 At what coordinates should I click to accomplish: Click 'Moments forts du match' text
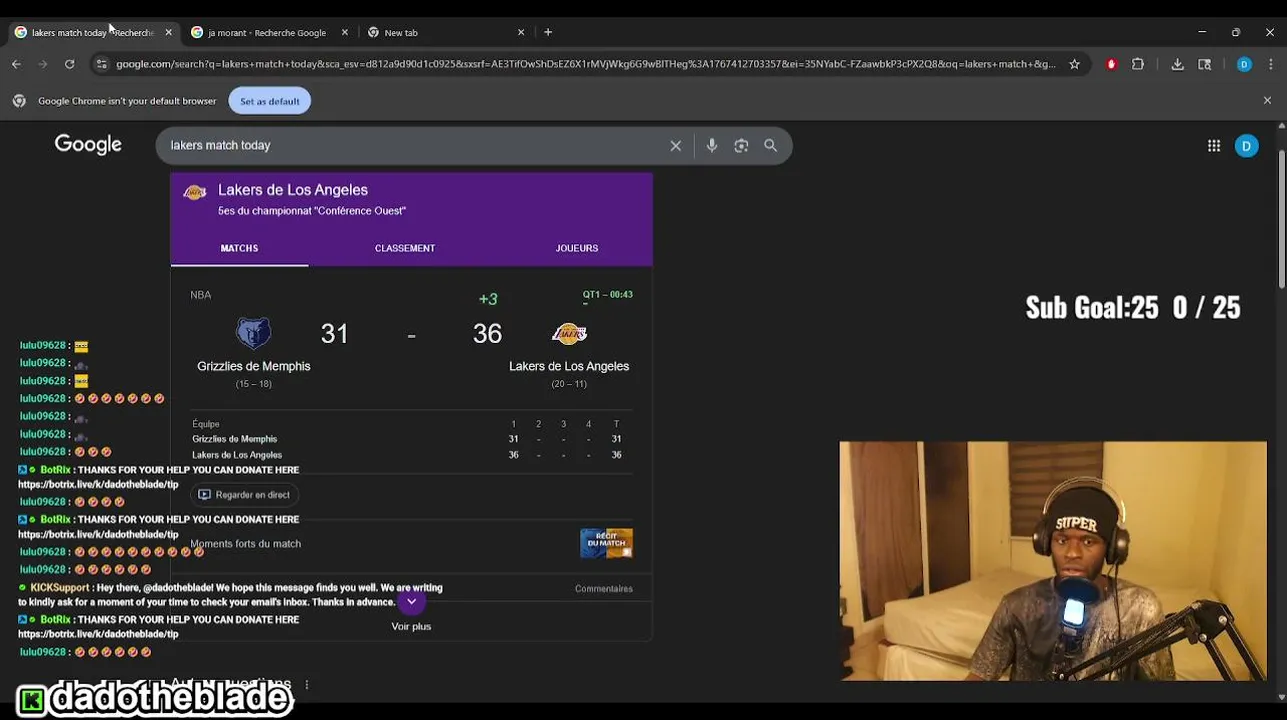point(246,544)
